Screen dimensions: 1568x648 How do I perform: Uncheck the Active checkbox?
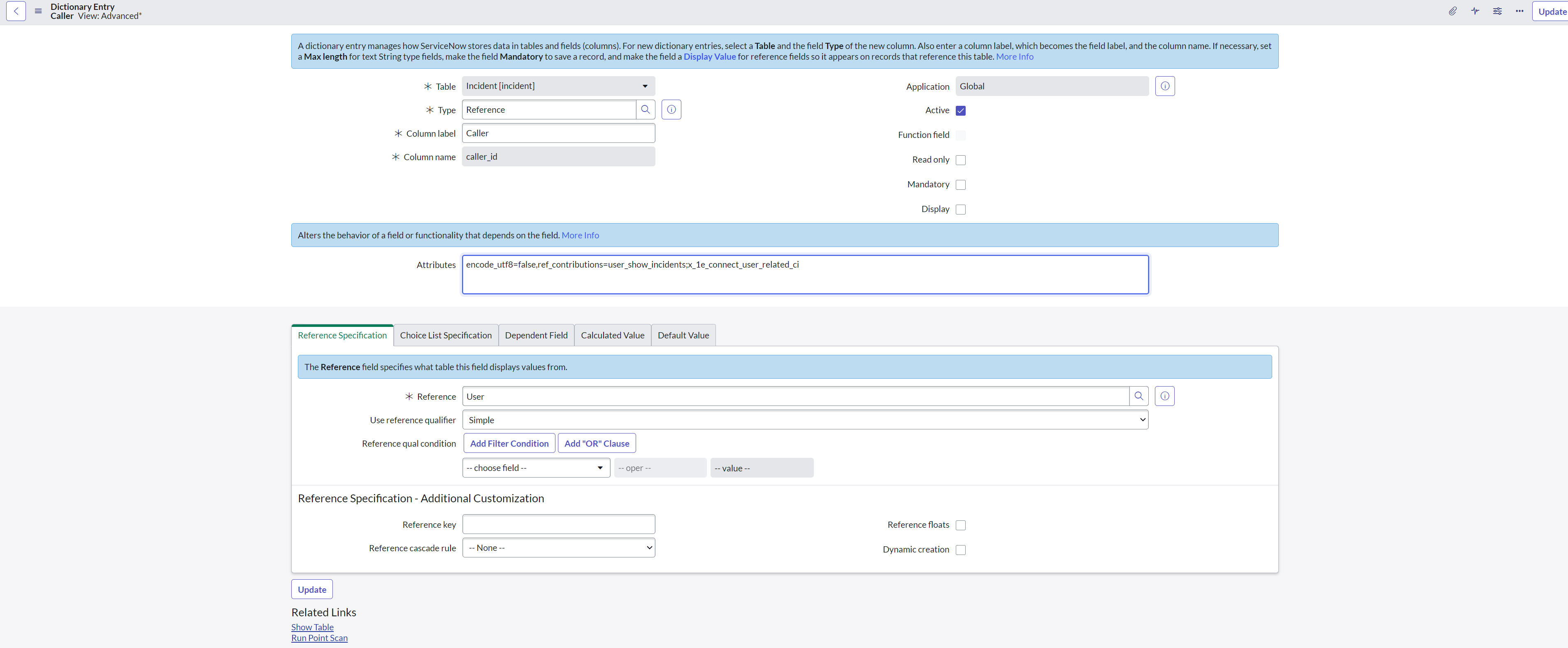pyautogui.click(x=961, y=110)
